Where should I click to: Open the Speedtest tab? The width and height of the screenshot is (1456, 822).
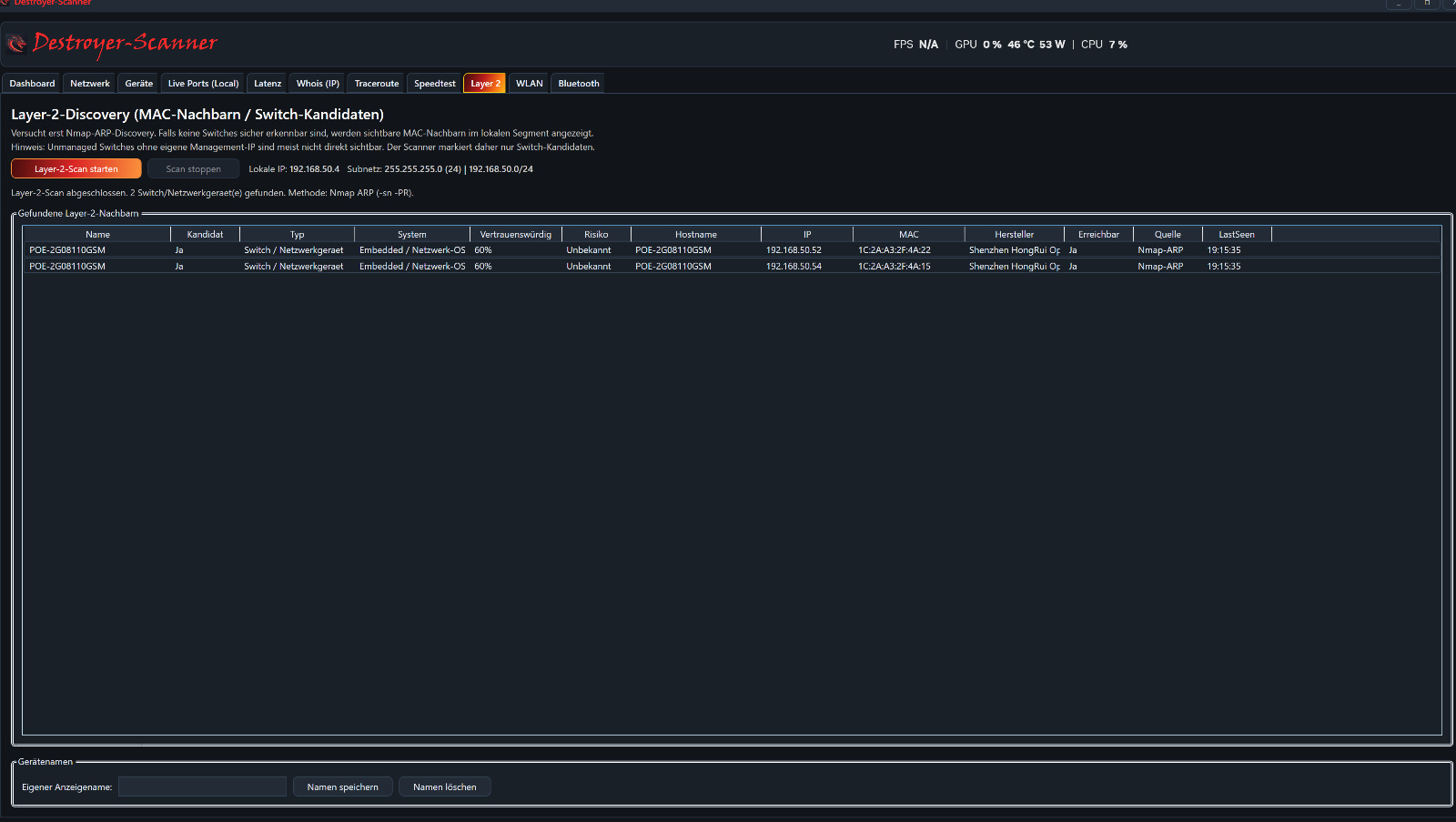(435, 83)
